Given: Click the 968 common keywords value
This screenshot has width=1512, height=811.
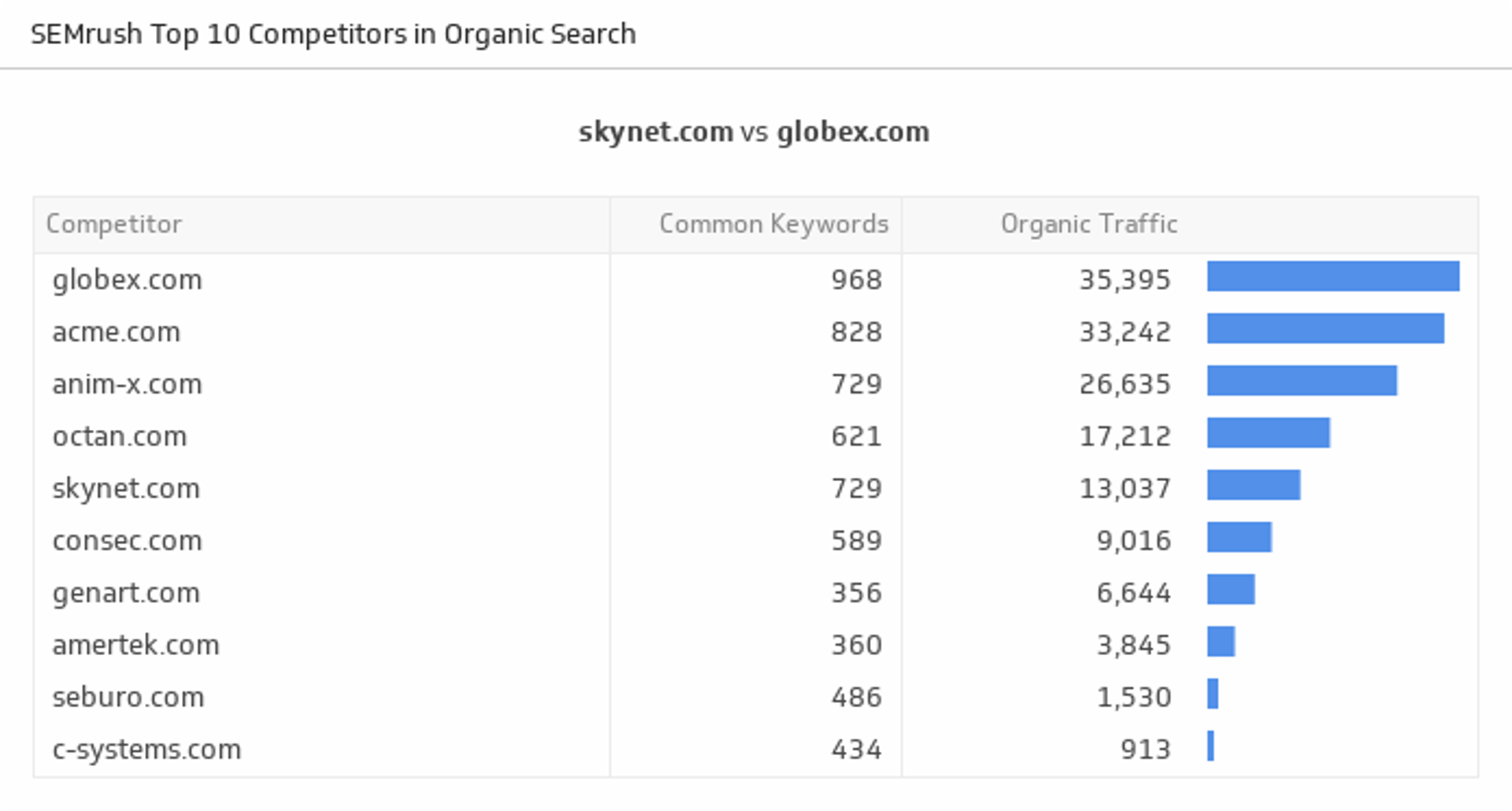Looking at the screenshot, I should pyautogui.click(x=856, y=280).
